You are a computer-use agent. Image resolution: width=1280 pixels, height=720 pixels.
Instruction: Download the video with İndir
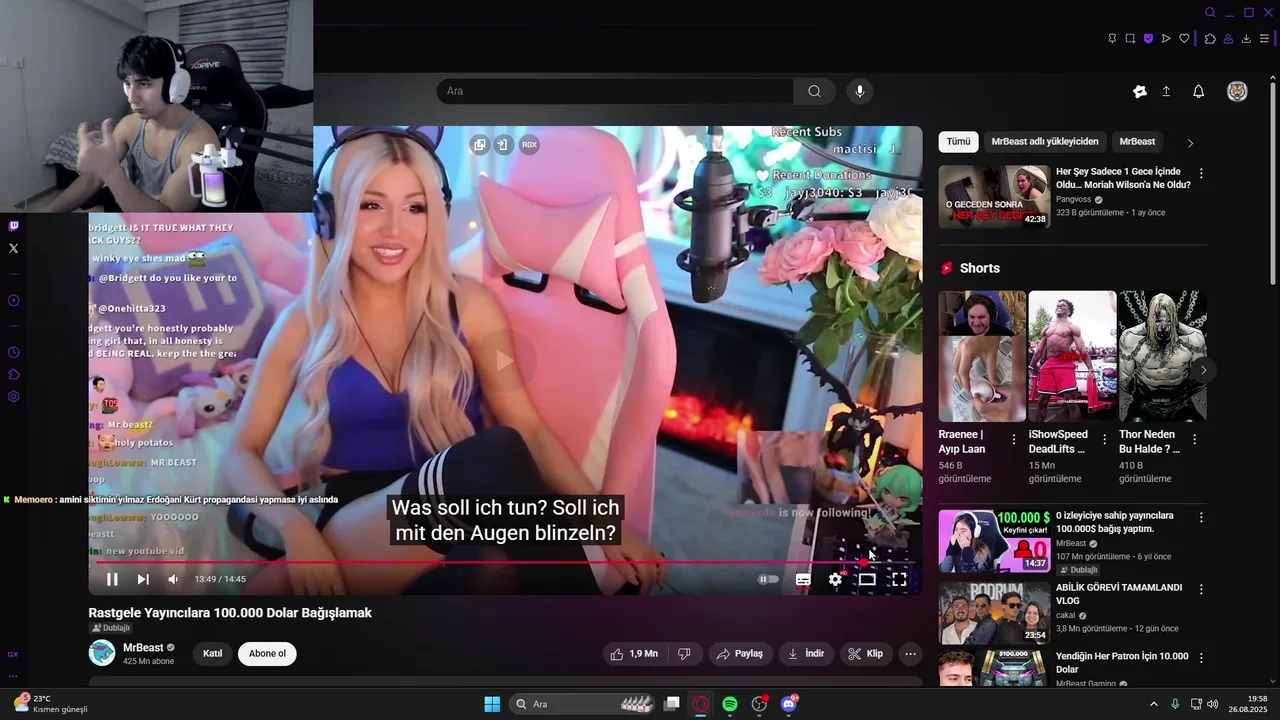(x=806, y=654)
